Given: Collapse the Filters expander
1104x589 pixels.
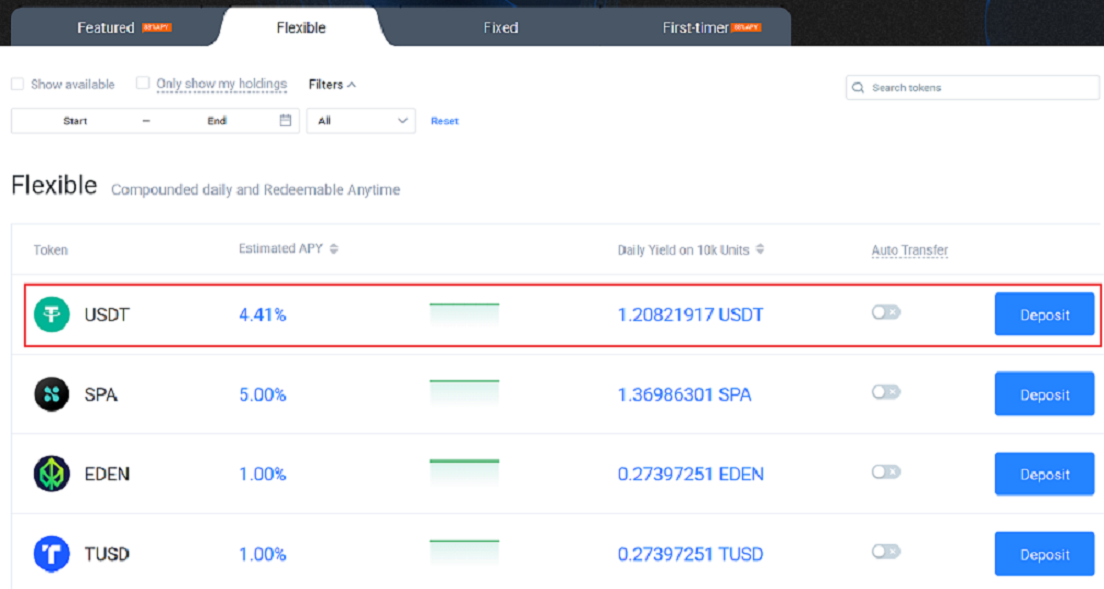Looking at the screenshot, I should (x=332, y=84).
